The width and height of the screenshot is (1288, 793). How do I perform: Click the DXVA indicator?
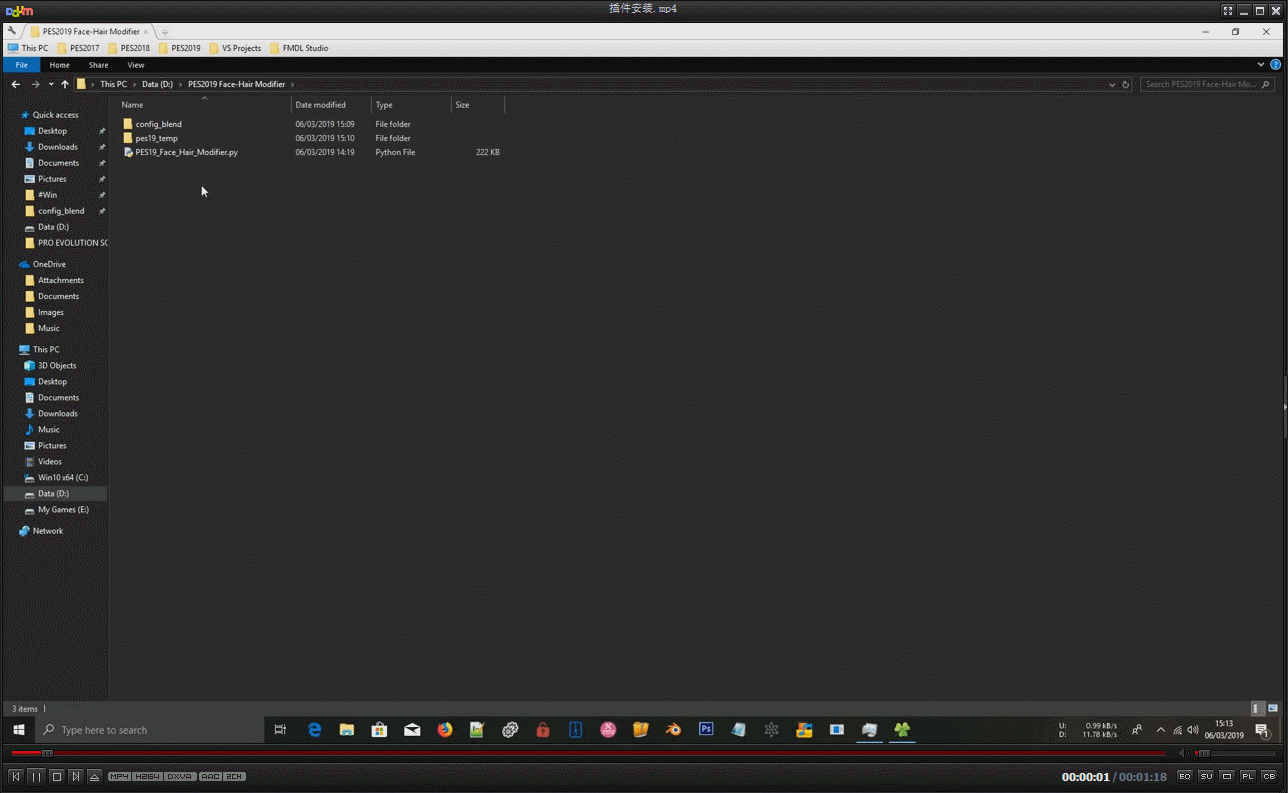click(180, 776)
